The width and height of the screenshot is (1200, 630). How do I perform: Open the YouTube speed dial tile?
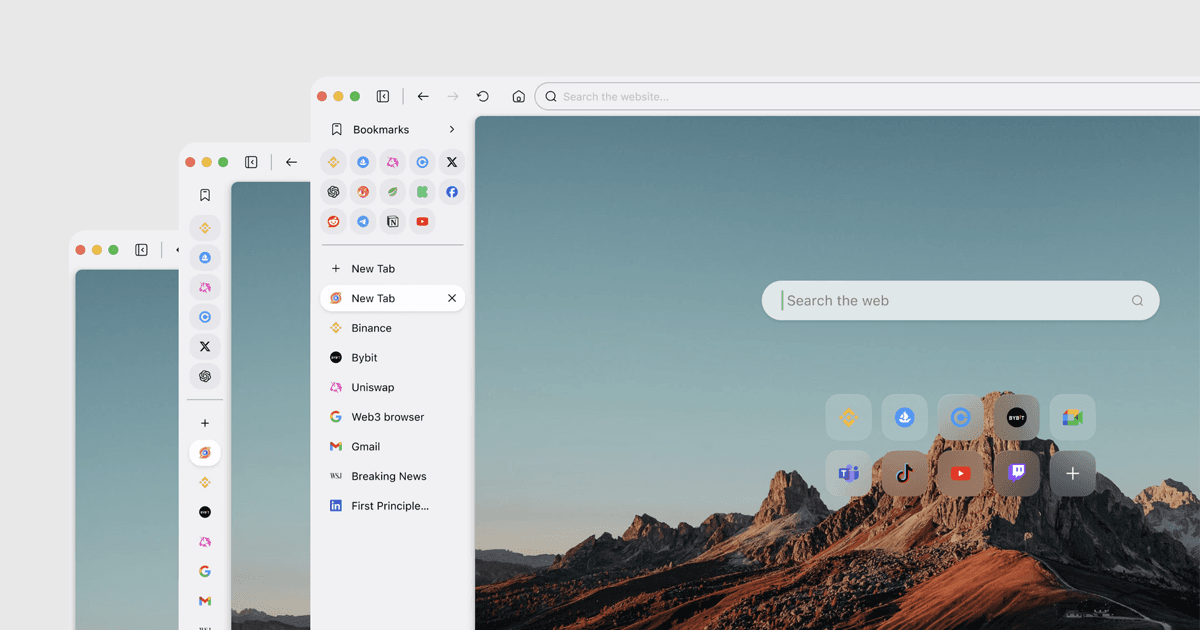tap(961, 474)
